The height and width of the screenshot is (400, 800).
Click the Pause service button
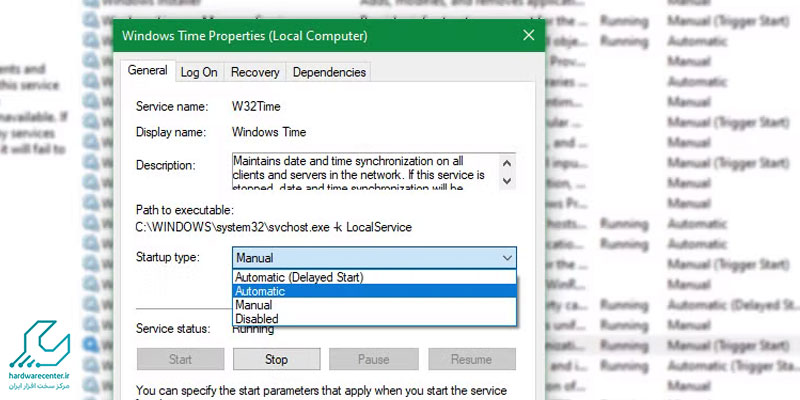(x=373, y=359)
